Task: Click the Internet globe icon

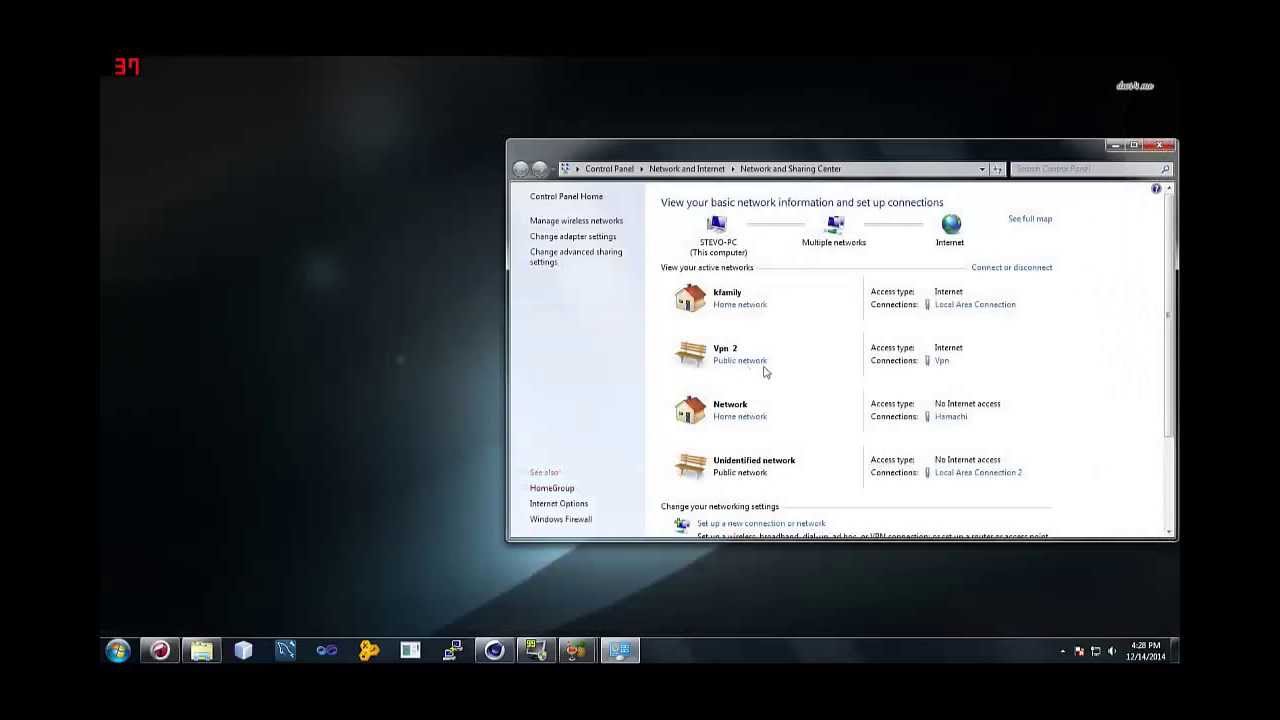Action: (x=951, y=224)
